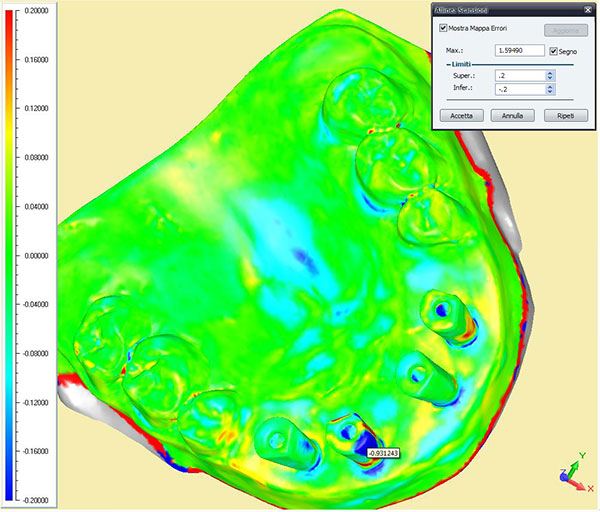Click the red top of color scale
Viewport: 600px width, 512px height.
10,17
